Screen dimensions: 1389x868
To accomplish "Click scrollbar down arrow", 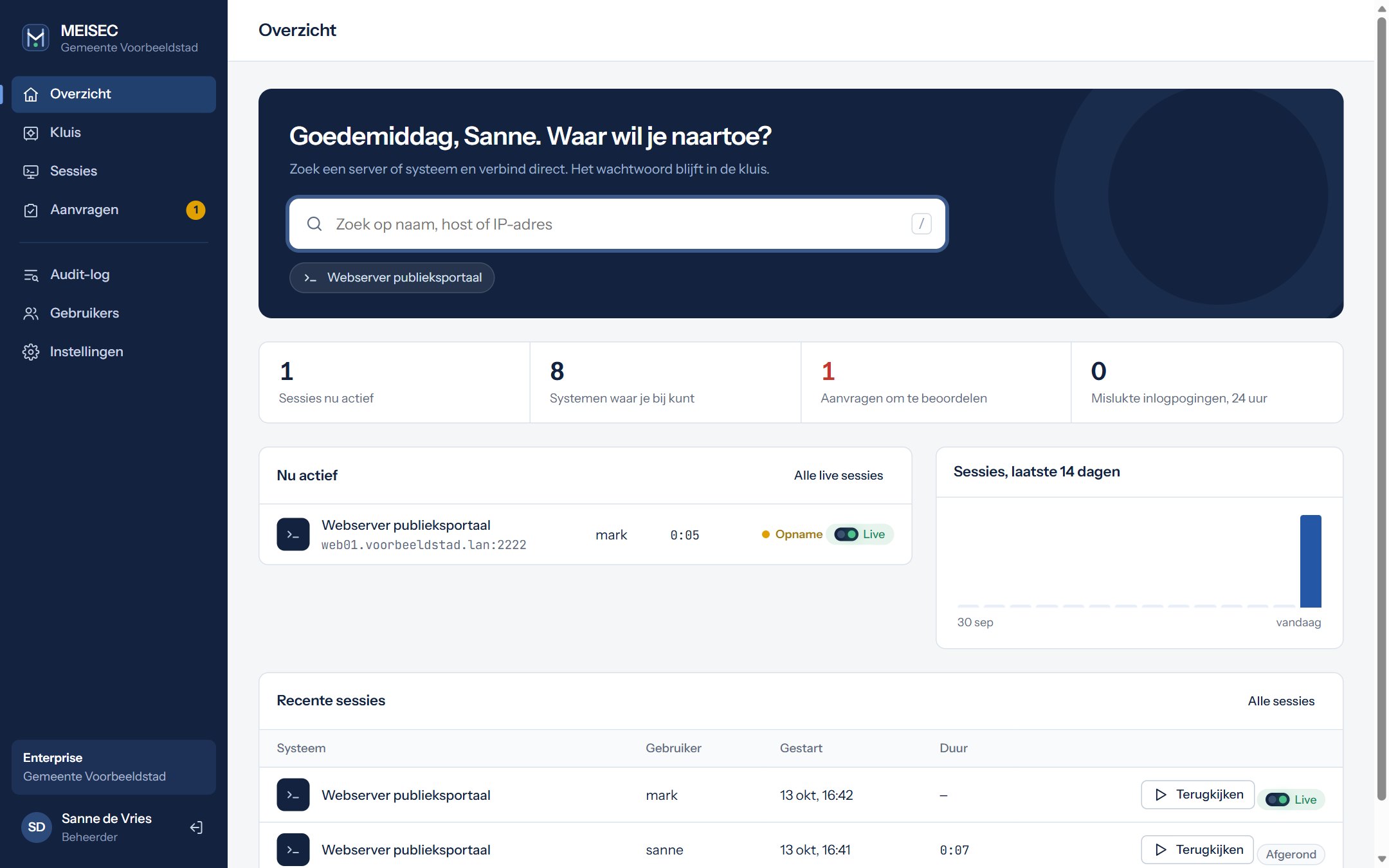I will [x=1381, y=859].
